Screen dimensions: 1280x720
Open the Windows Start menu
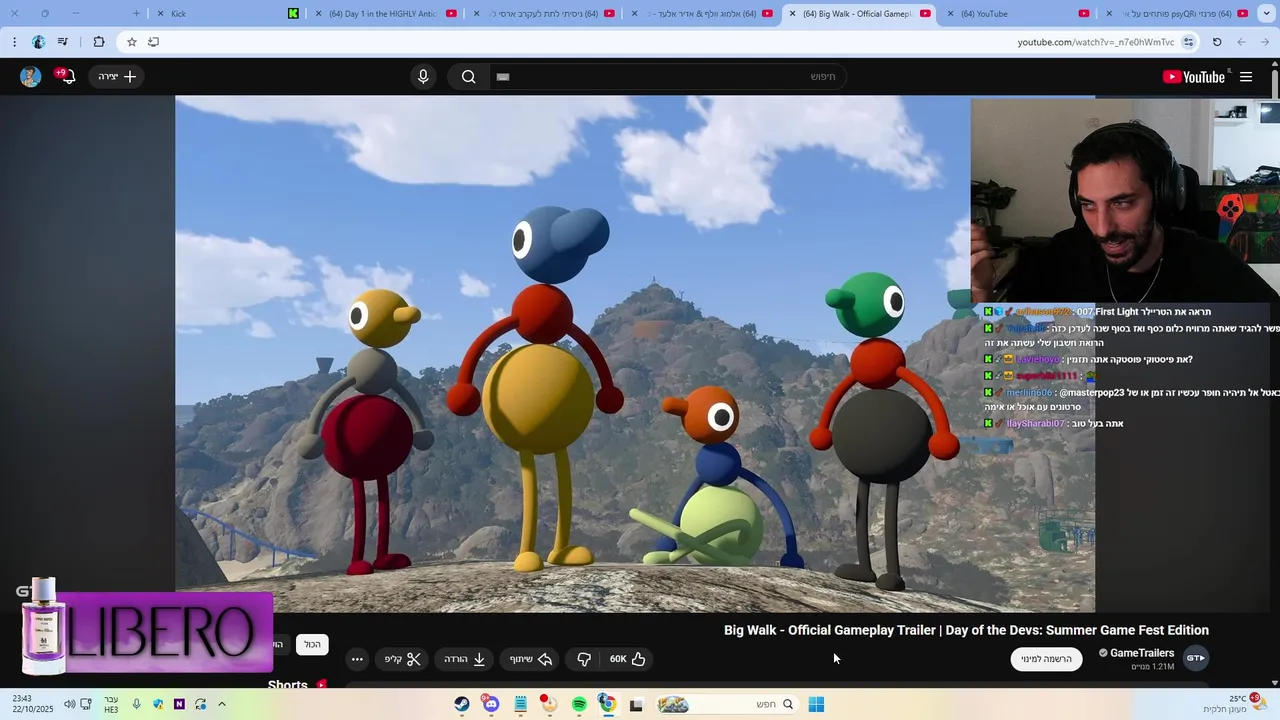[x=816, y=704]
